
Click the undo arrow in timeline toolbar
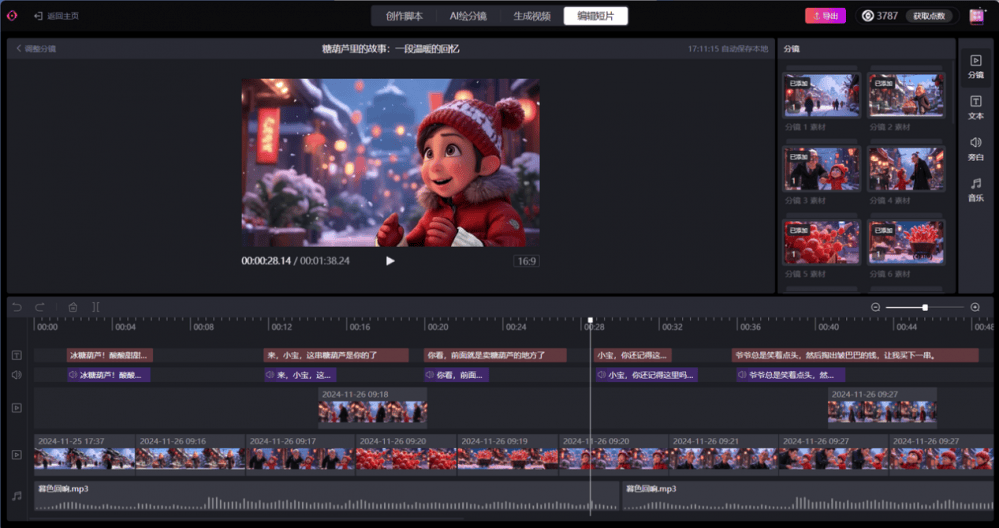tap(17, 307)
